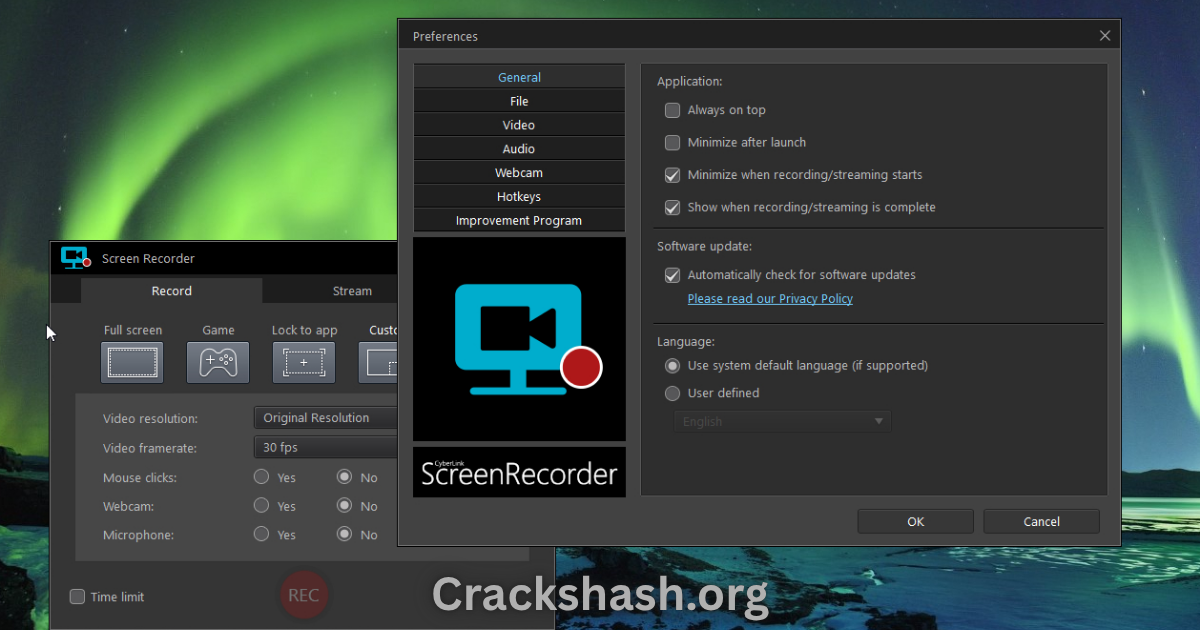Image resolution: width=1200 pixels, height=630 pixels.
Task: Toggle Automatically check for software updates
Action: 673,275
